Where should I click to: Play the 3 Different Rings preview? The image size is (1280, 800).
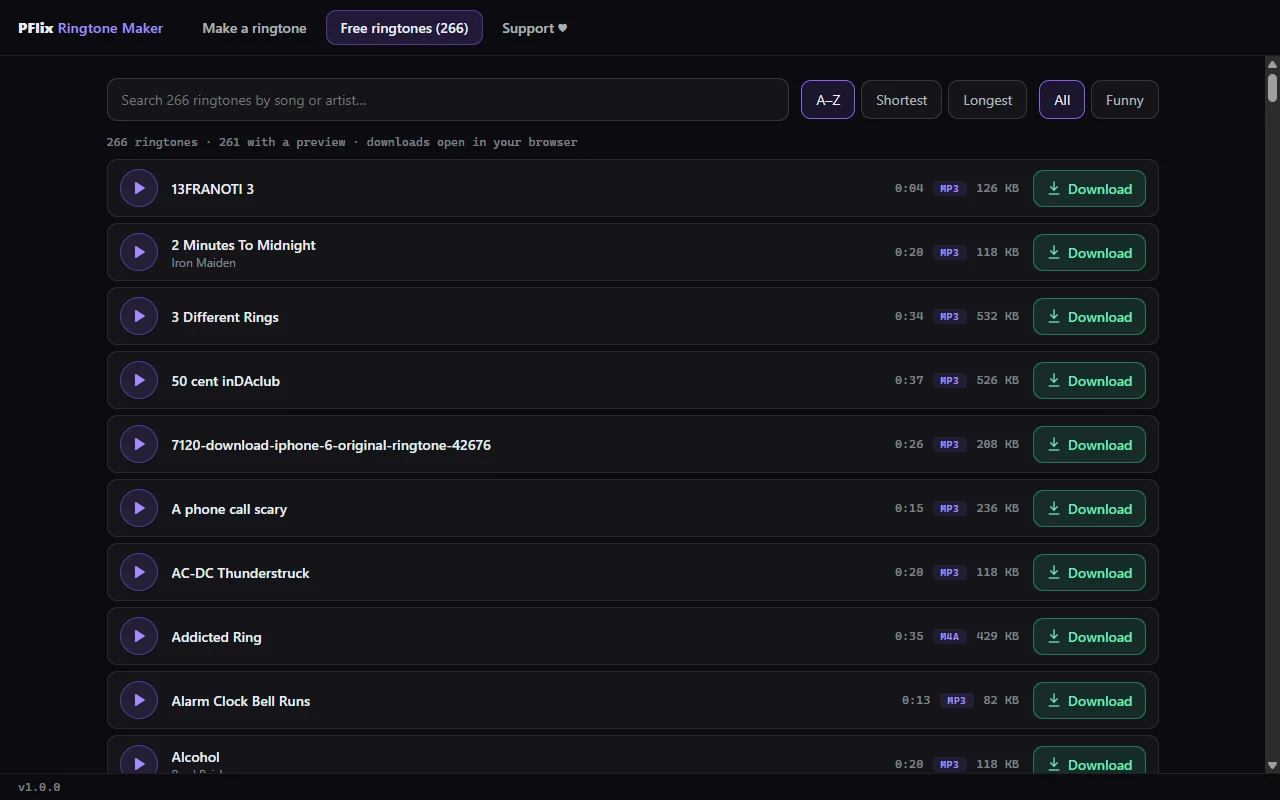tap(139, 316)
